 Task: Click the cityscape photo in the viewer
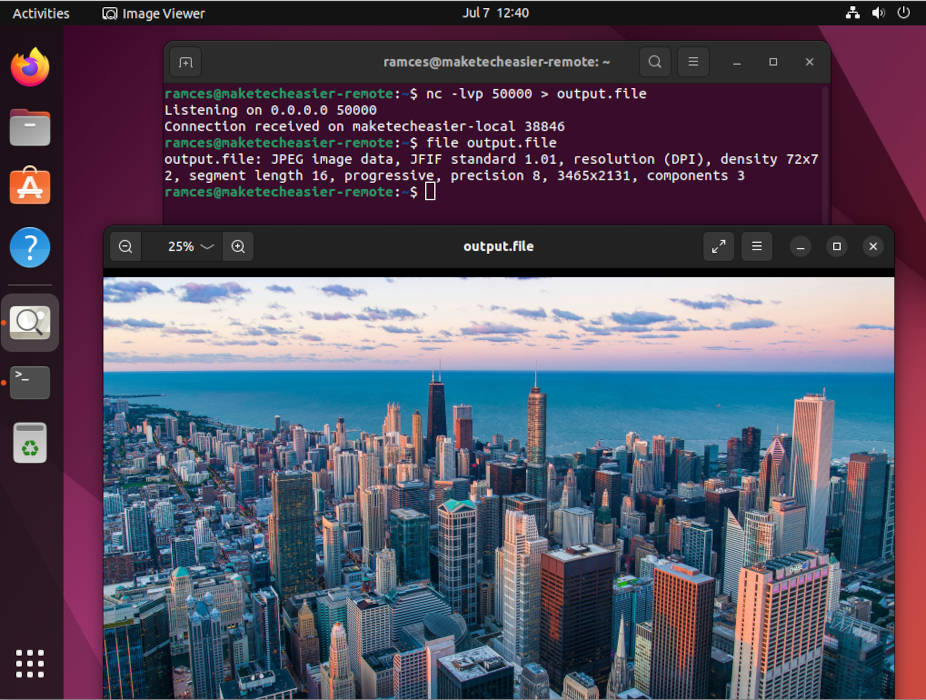coord(498,480)
